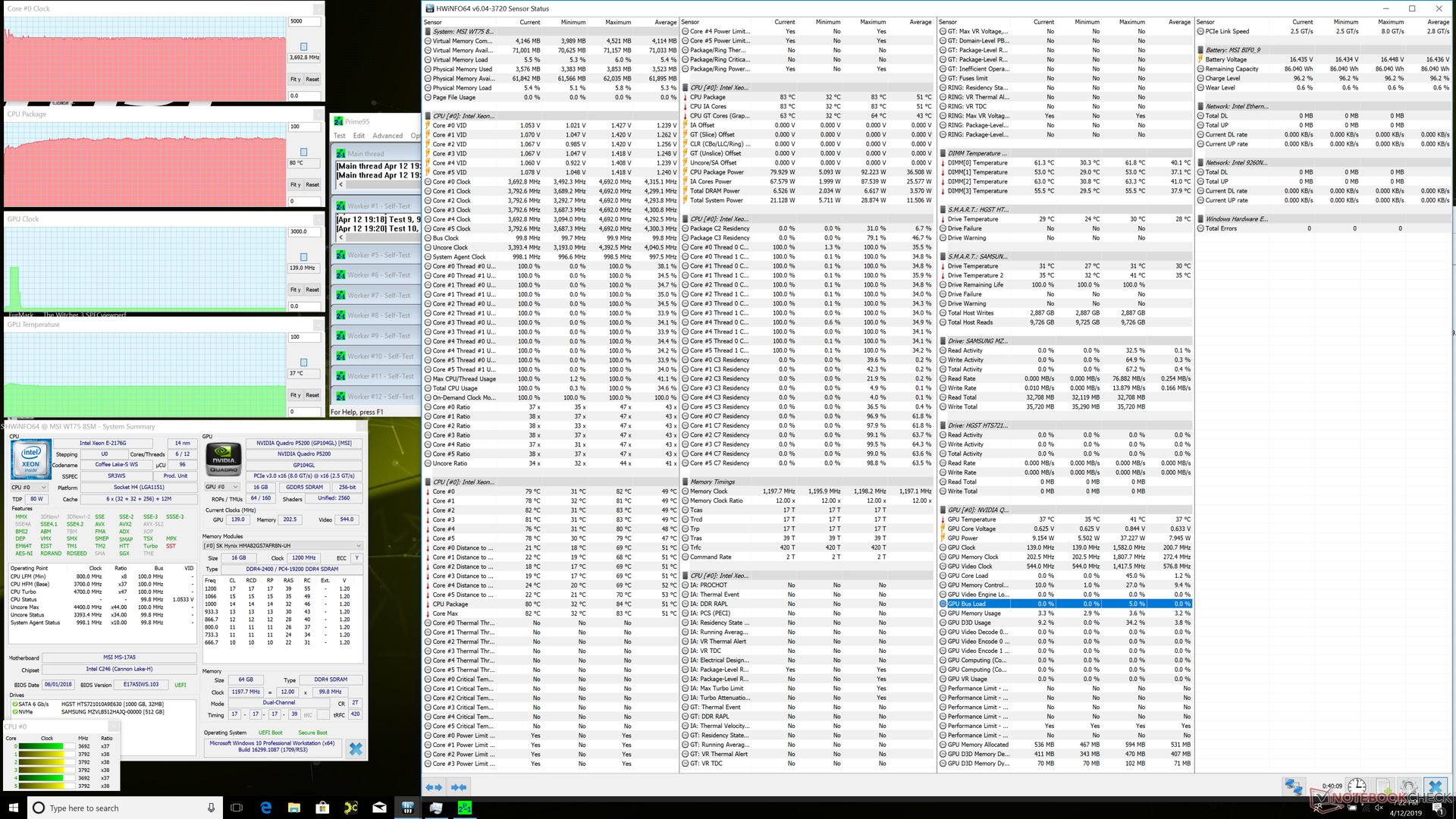Click the Type here to search box
The height and width of the screenshot is (819, 1456).
(x=125, y=808)
